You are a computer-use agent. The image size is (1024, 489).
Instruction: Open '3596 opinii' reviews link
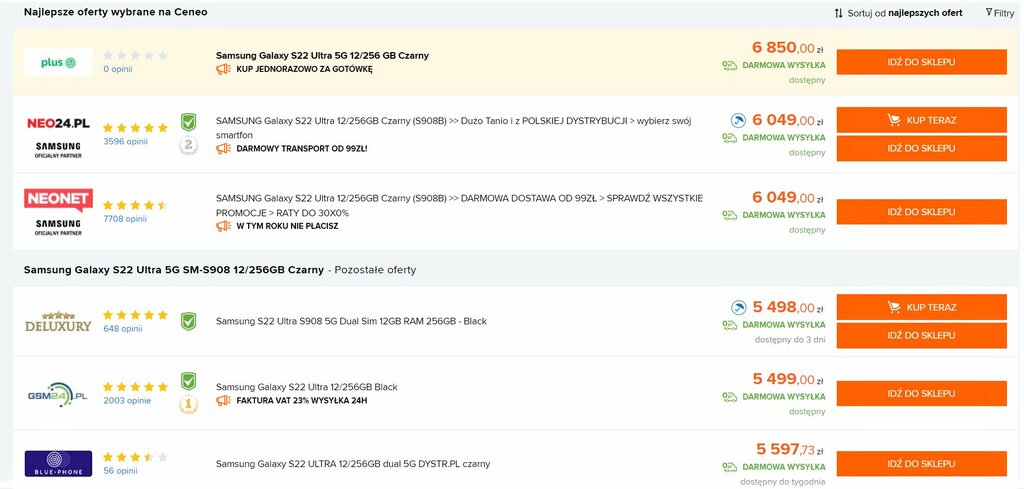pyautogui.click(x=125, y=142)
